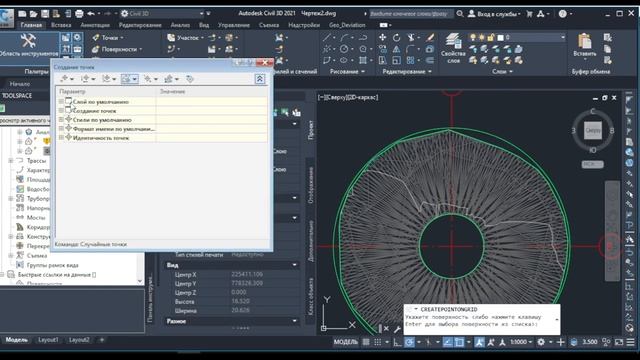This screenshot has width=640, height=360.
Task: Toggle the grid display in status bar
Action: 366,342
